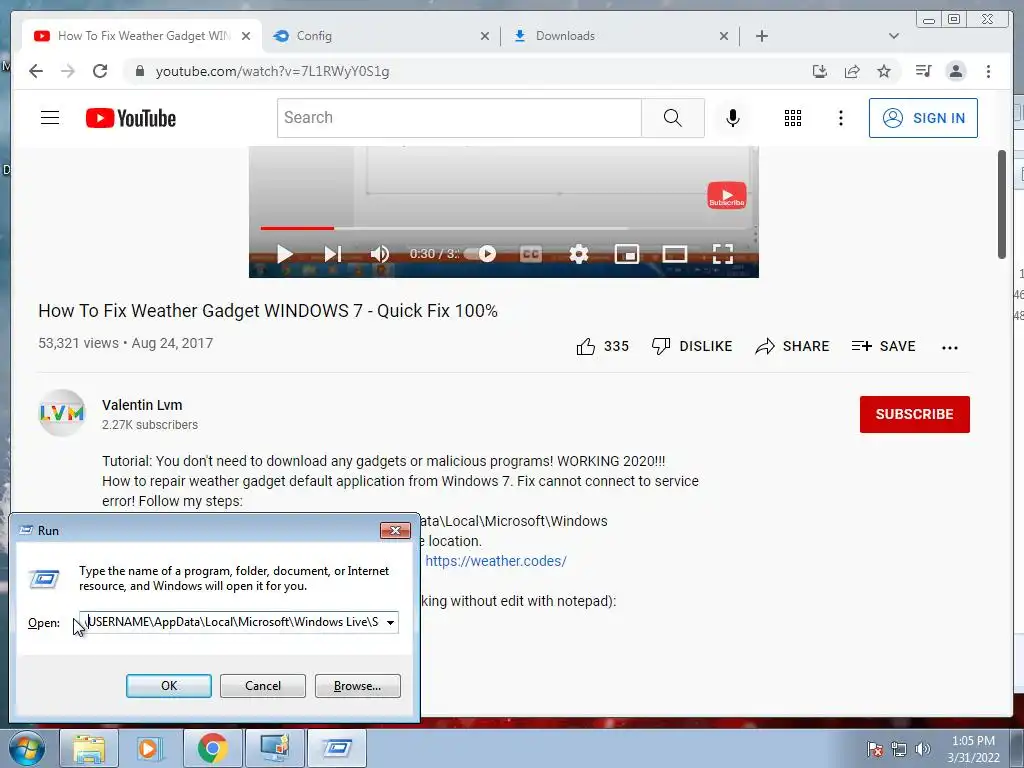
Task: Open the Chrome profile avatar
Action: tap(956, 71)
